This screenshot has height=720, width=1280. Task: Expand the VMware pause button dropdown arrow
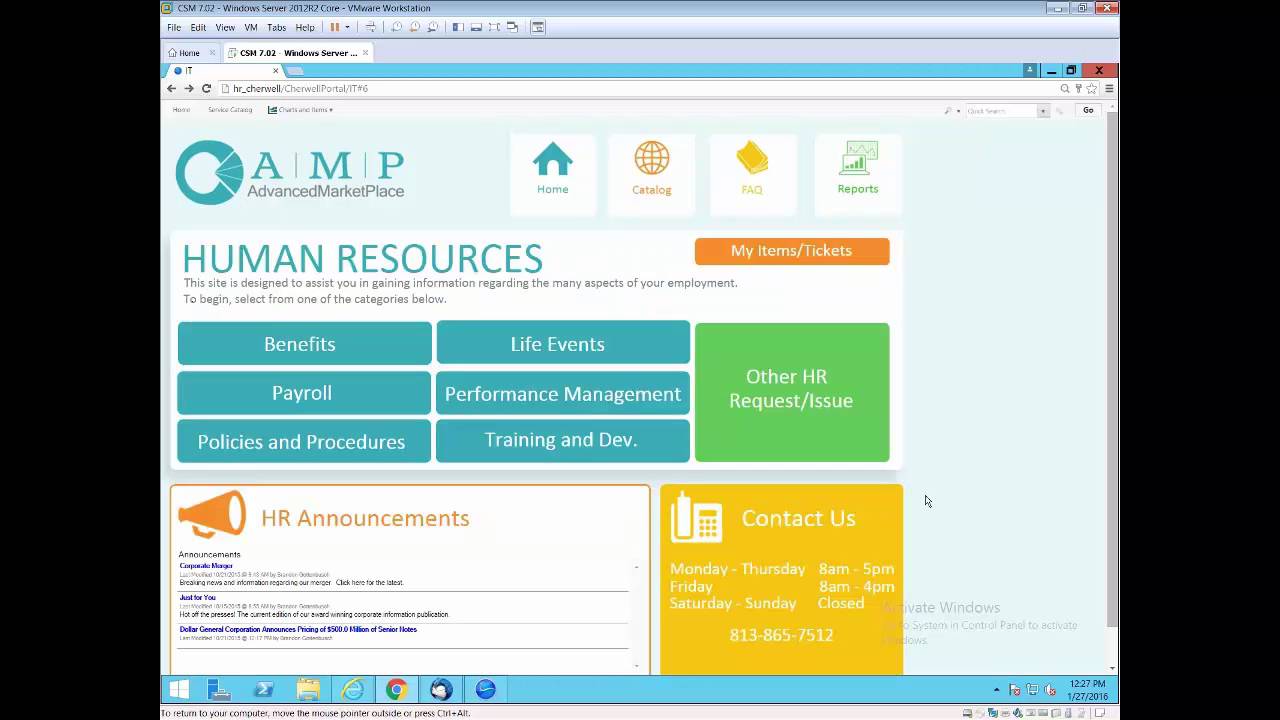coord(347,27)
